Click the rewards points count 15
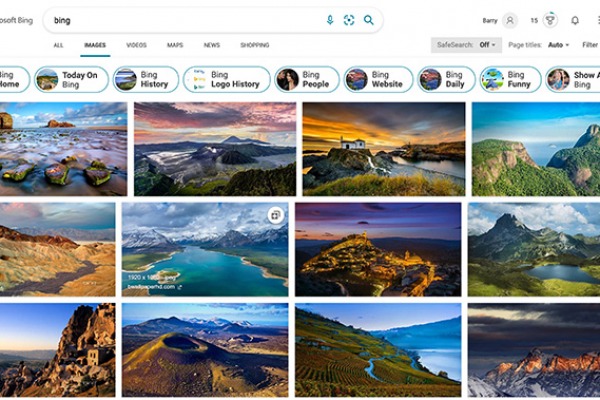The height and width of the screenshot is (400, 600). 534,21
